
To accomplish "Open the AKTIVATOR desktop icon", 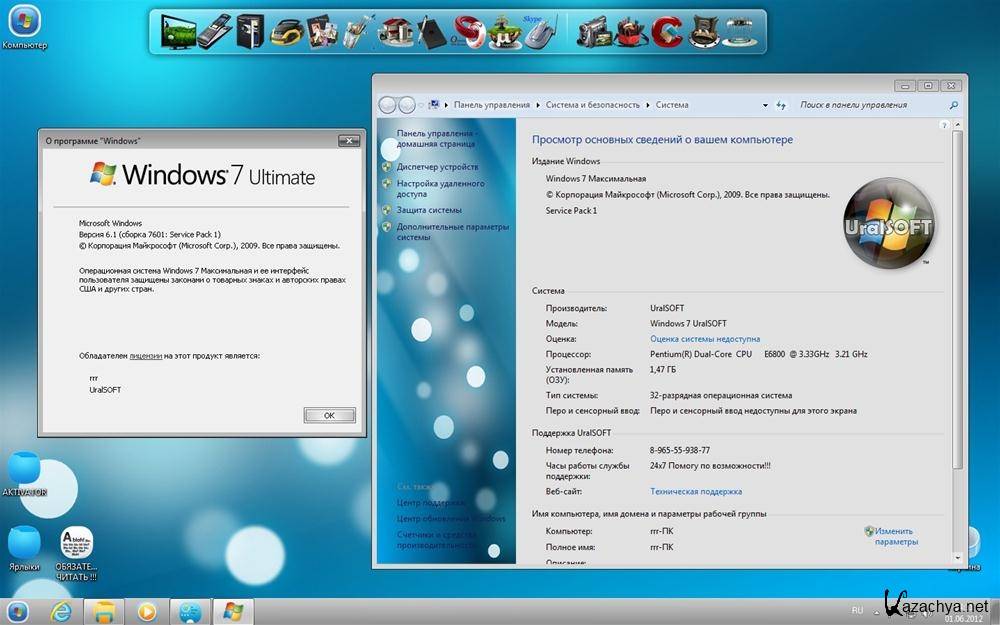I will tap(23, 470).
